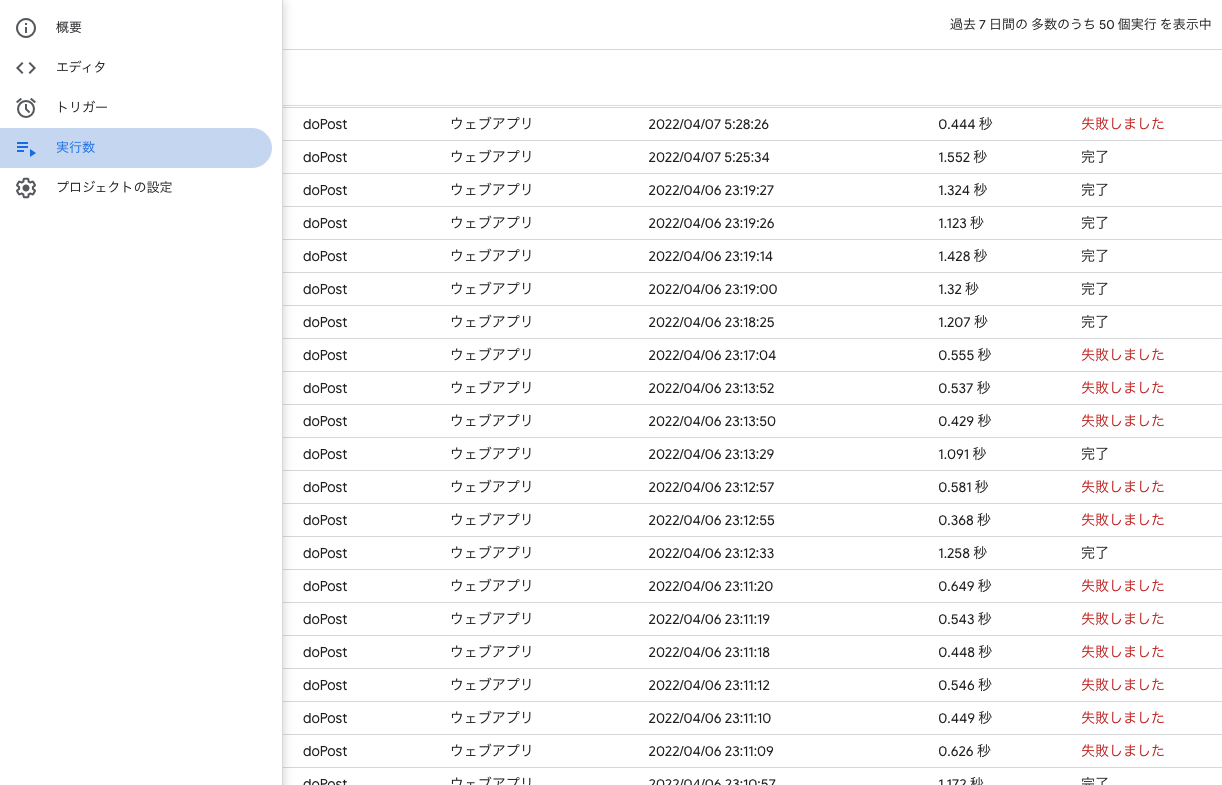Click doPost in the 23:11:09 row

[x=325, y=751]
